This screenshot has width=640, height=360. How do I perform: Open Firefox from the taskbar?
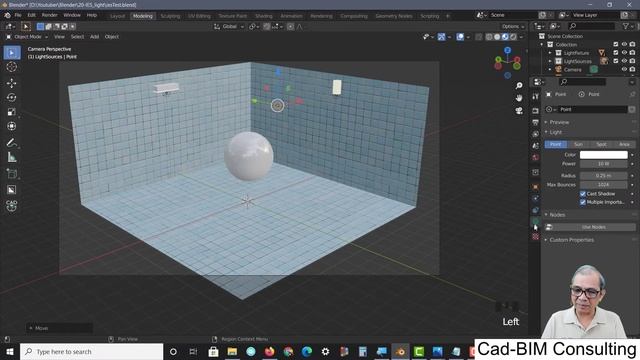[269, 351]
